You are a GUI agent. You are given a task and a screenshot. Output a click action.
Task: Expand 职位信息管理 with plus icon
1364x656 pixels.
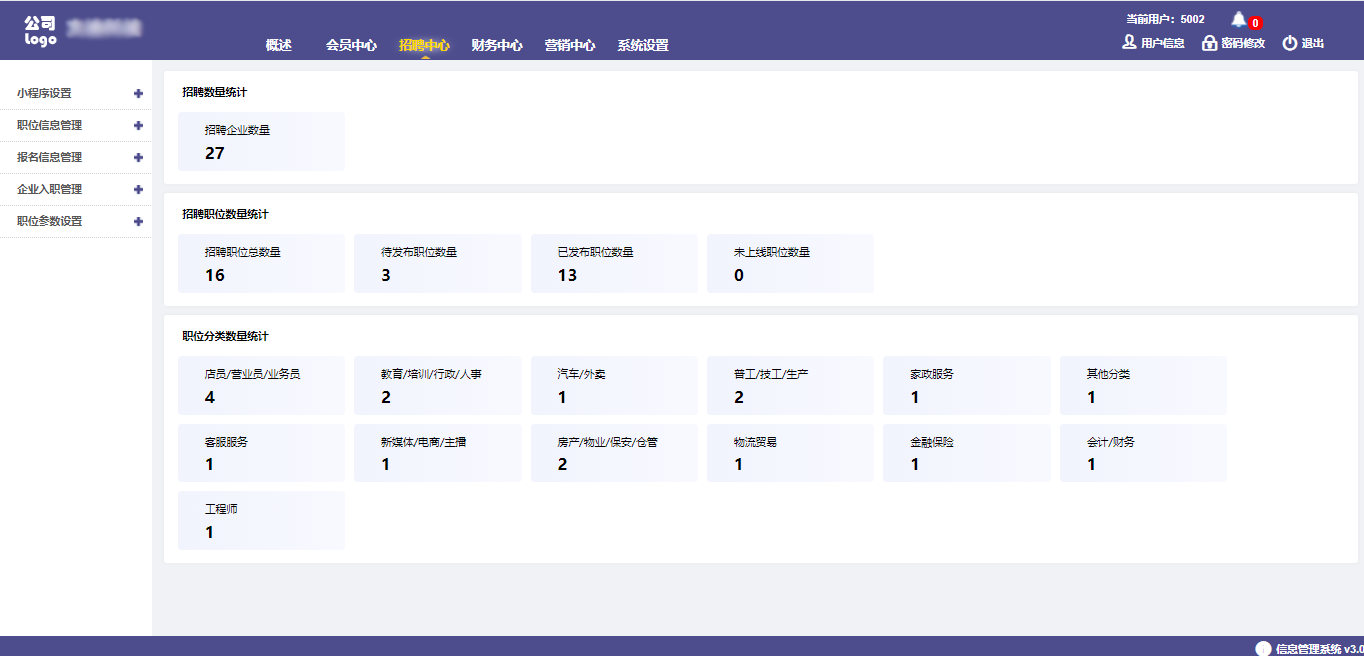138,126
